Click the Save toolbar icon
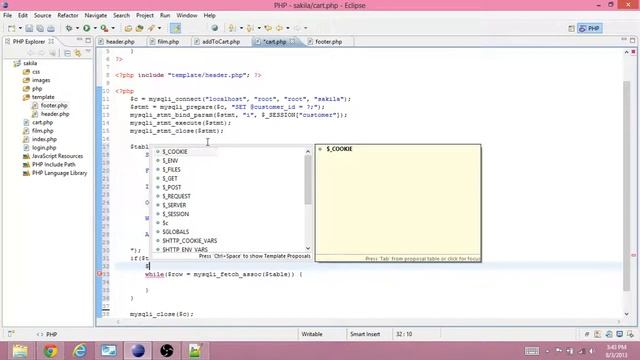Image resolution: width=640 pixels, height=360 pixels. 29,28
